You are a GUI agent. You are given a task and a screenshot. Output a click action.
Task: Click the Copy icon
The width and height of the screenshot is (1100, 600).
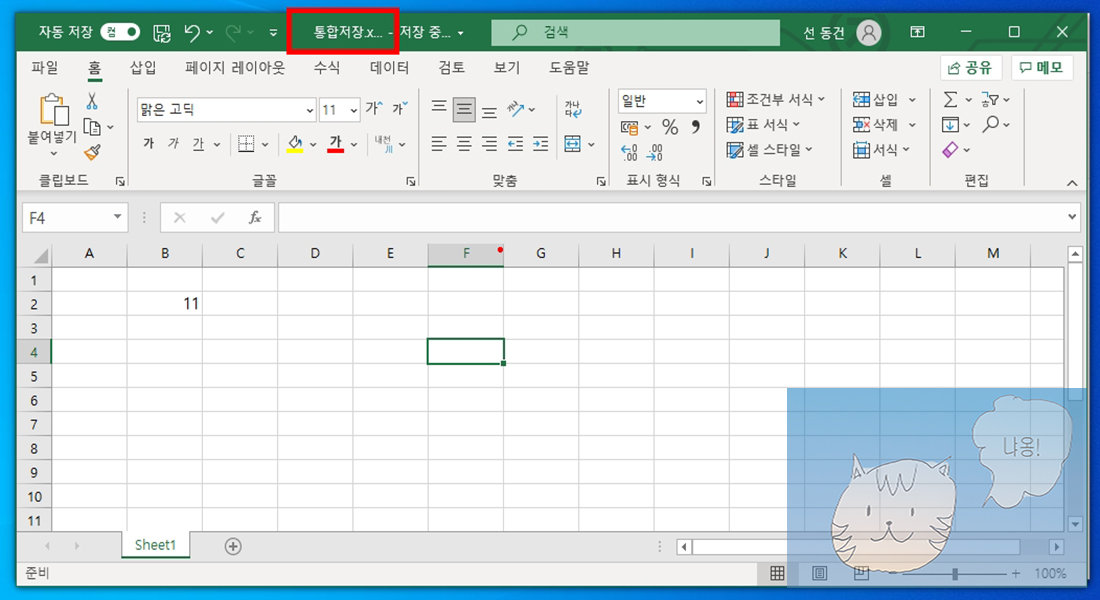(92, 127)
